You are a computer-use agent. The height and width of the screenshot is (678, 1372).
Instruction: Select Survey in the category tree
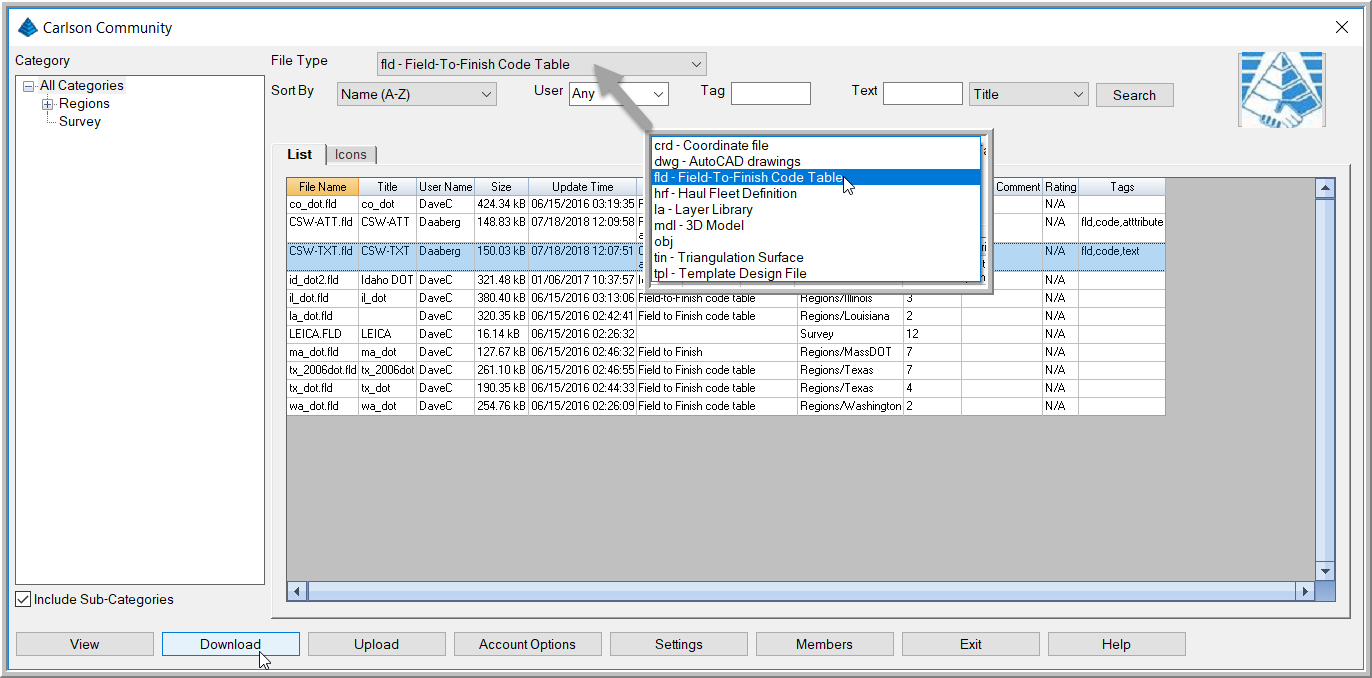click(80, 122)
